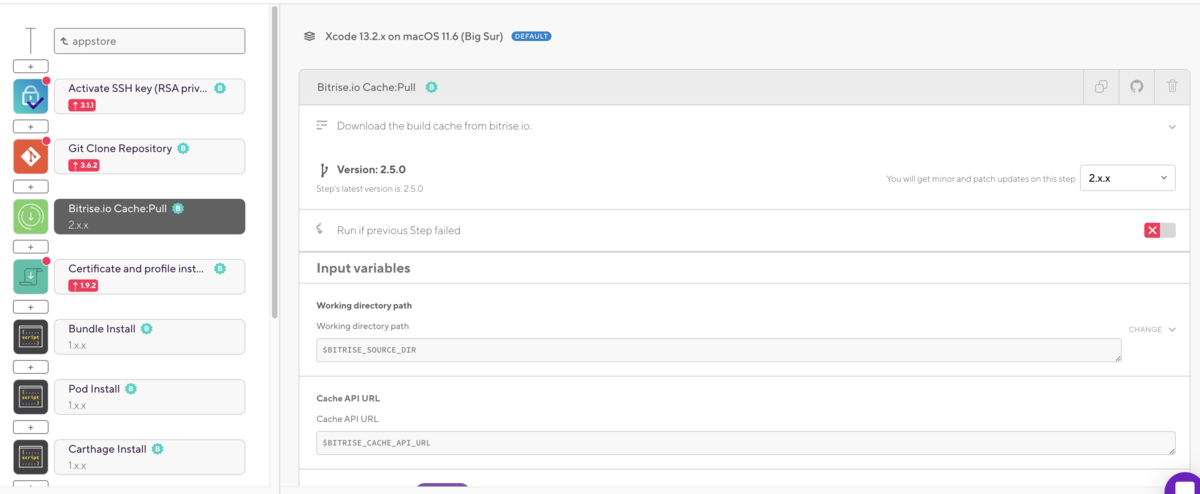1200x494 pixels.
Task: Open the chat widget in the corner
Action: tap(1184, 484)
